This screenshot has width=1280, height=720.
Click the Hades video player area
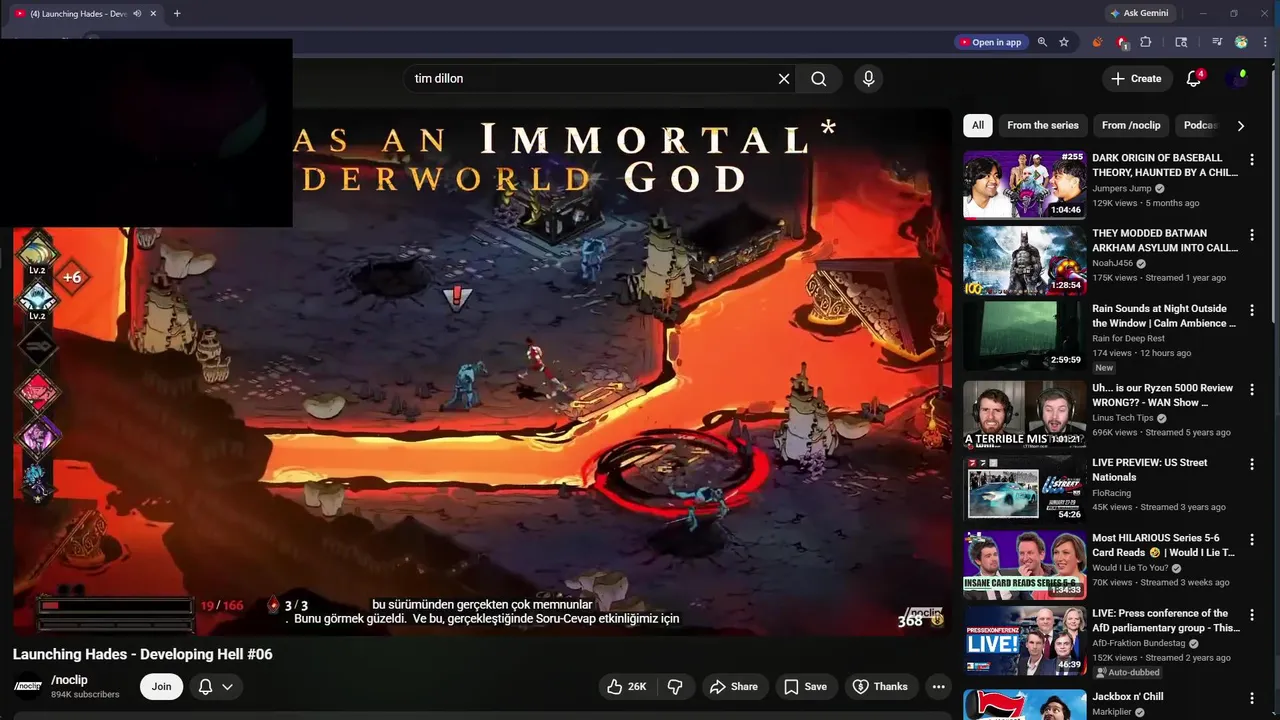point(482,372)
